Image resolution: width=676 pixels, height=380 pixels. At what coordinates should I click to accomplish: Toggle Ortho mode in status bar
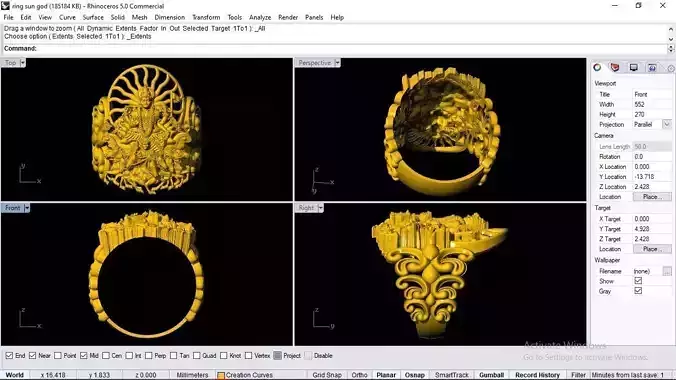click(359, 375)
